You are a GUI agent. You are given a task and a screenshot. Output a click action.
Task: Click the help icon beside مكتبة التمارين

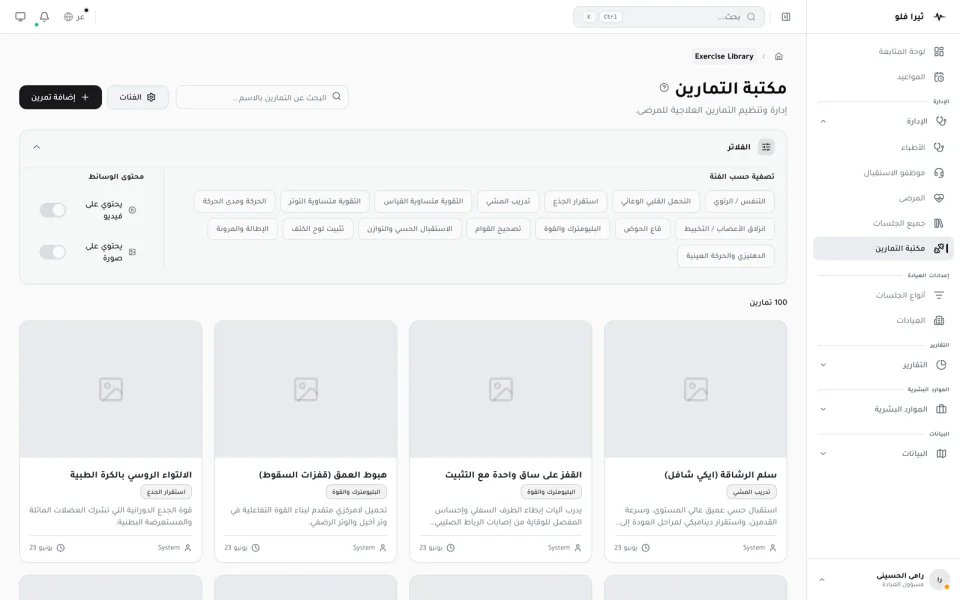coord(664,88)
